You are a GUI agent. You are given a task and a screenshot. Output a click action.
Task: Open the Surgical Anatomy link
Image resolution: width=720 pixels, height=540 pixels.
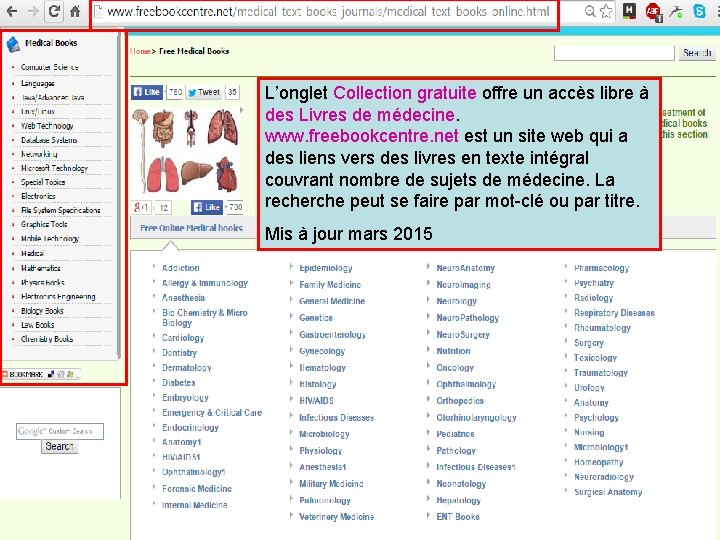608,492
